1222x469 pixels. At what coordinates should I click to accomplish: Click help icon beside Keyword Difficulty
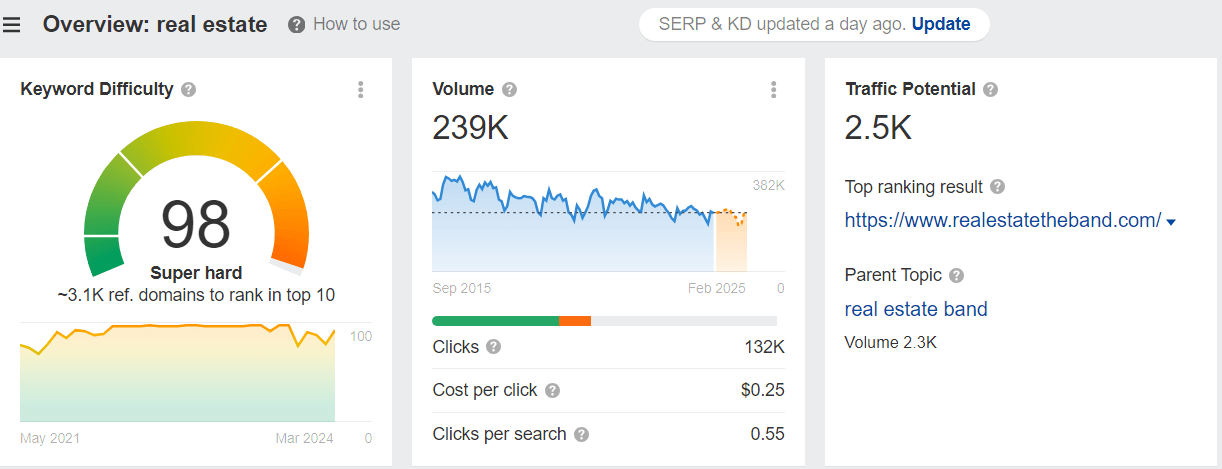(188, 89)
